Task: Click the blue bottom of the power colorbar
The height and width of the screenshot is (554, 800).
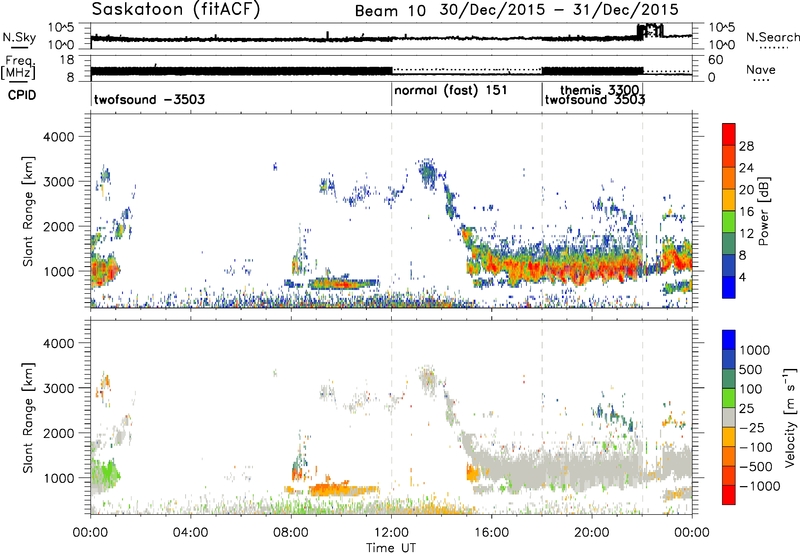Action: (x=729, y=287)
